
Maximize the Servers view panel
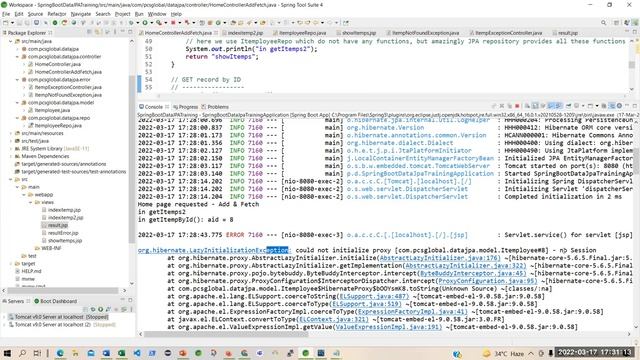click(131, 300)
